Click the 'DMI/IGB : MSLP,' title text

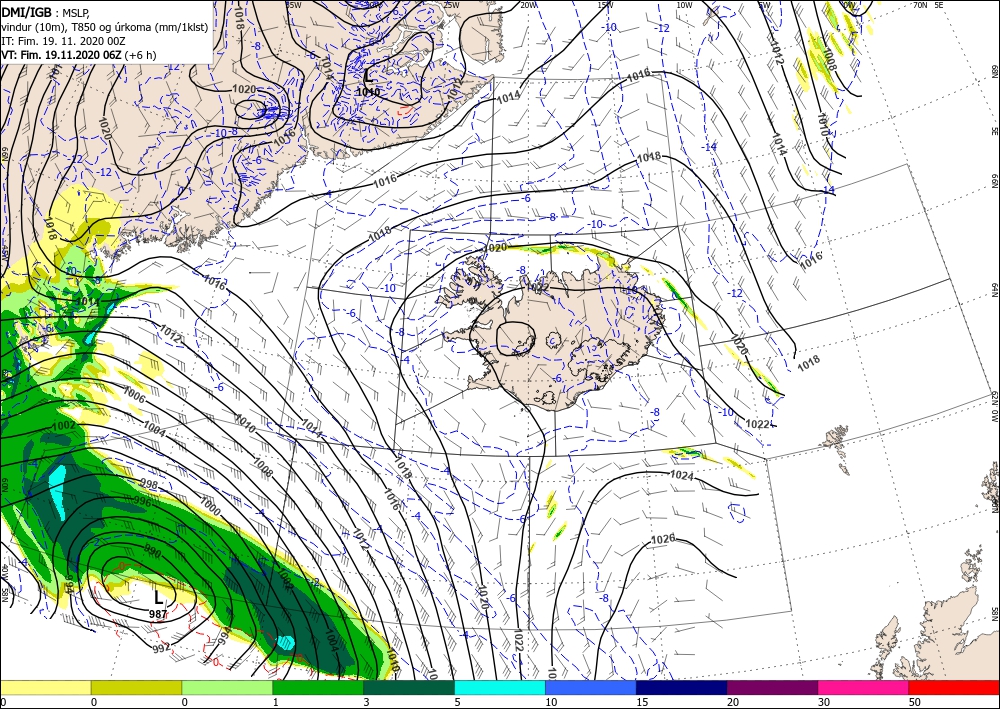tap(45, 13)
